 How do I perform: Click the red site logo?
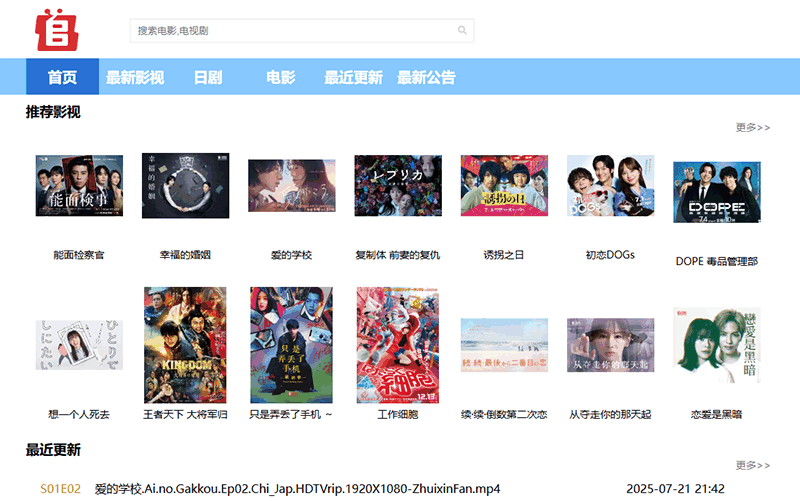click(x=57, y=30)
